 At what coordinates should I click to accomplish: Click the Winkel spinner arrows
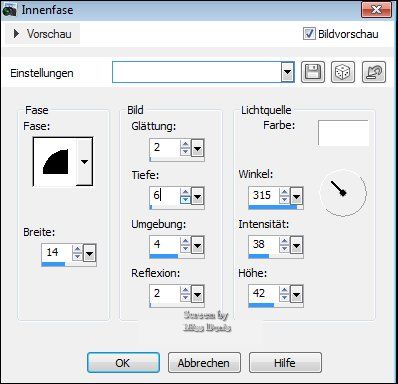pyautogui.click(x=284, y=196)
